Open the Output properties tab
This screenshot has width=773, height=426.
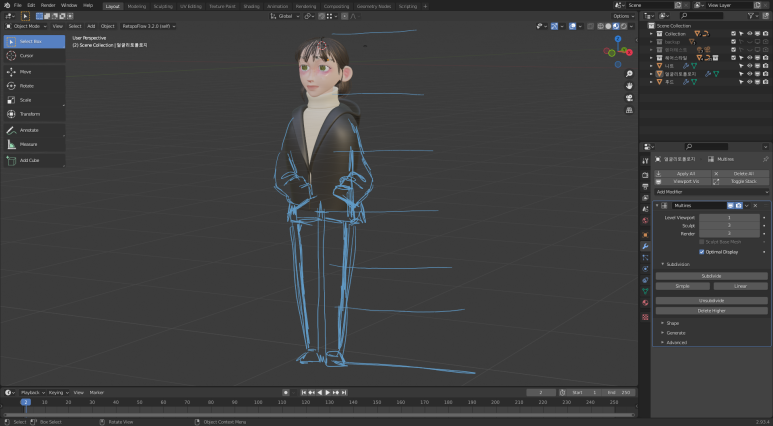(645, 186)
